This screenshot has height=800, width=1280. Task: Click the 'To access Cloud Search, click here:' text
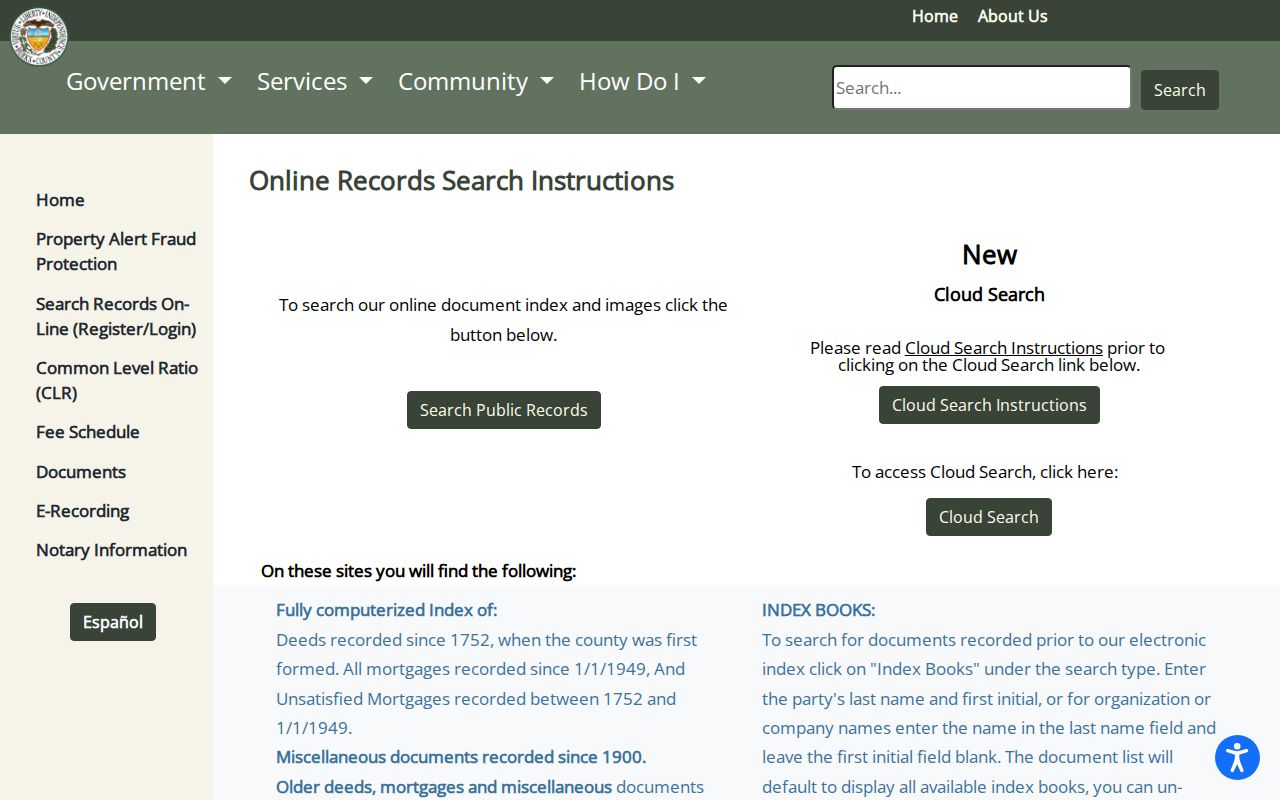click(x=985, y=472)
